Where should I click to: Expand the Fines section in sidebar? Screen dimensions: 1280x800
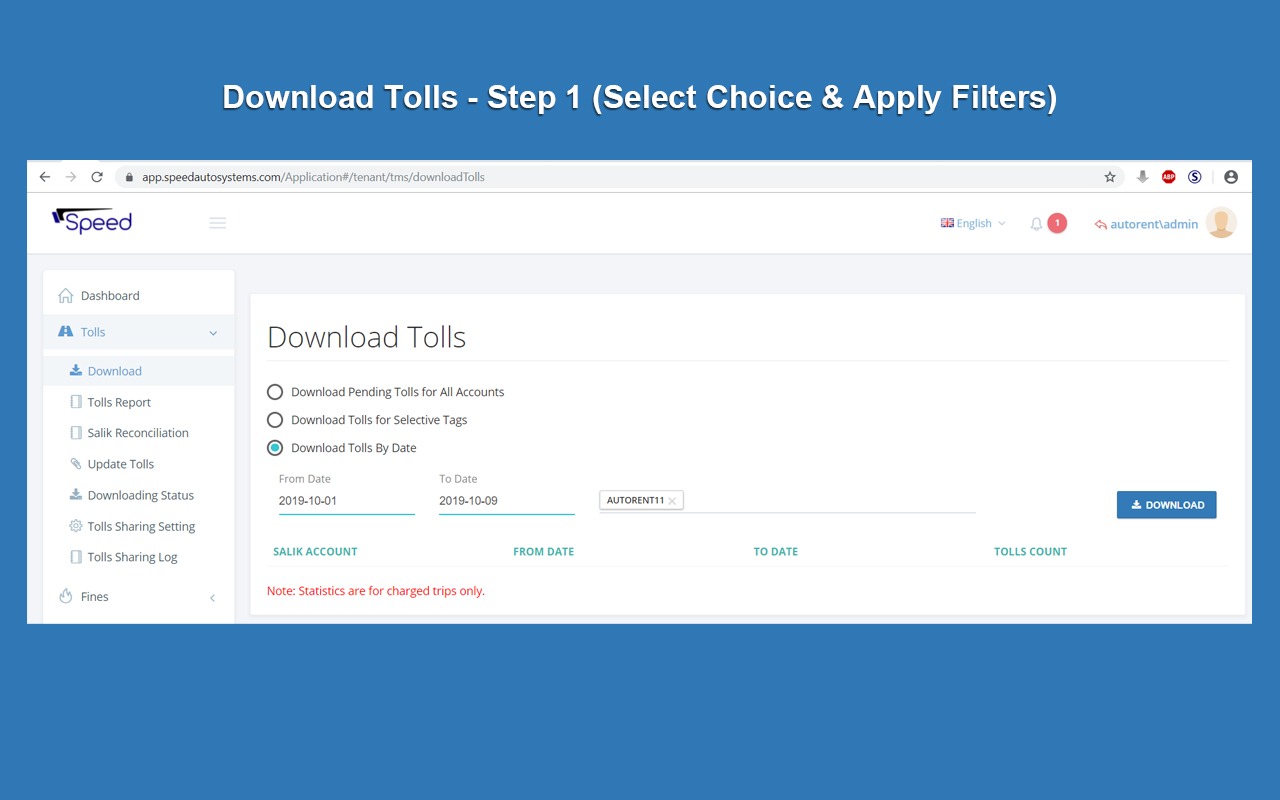pos(212,596)
